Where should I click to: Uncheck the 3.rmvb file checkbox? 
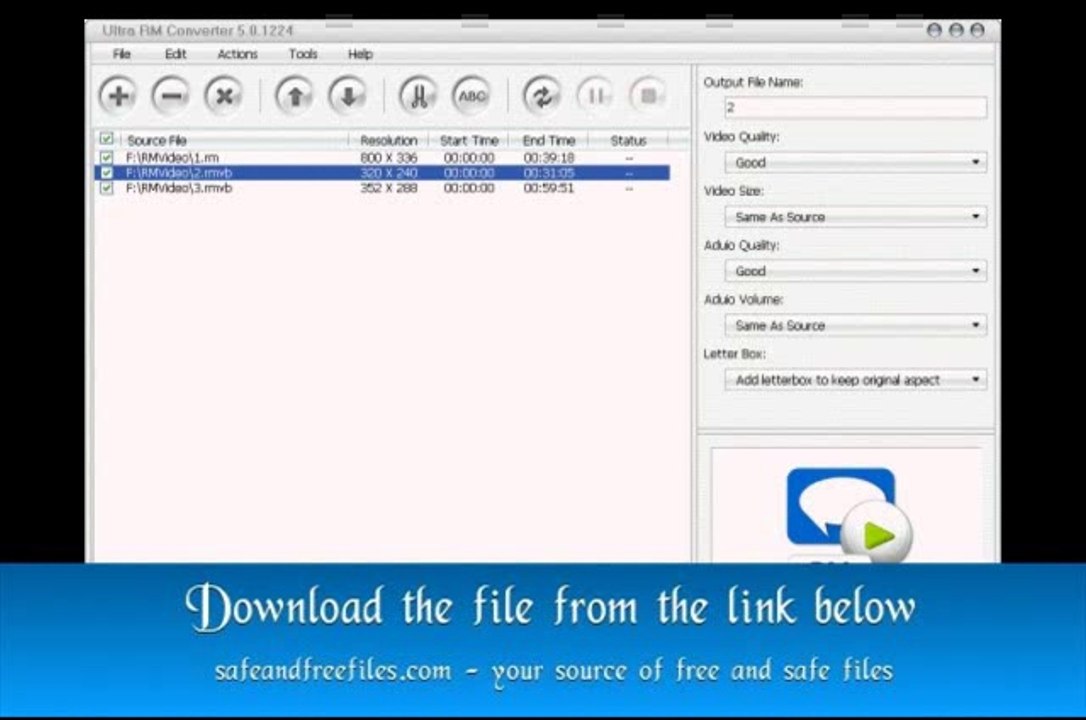click(x=107, y=188)
